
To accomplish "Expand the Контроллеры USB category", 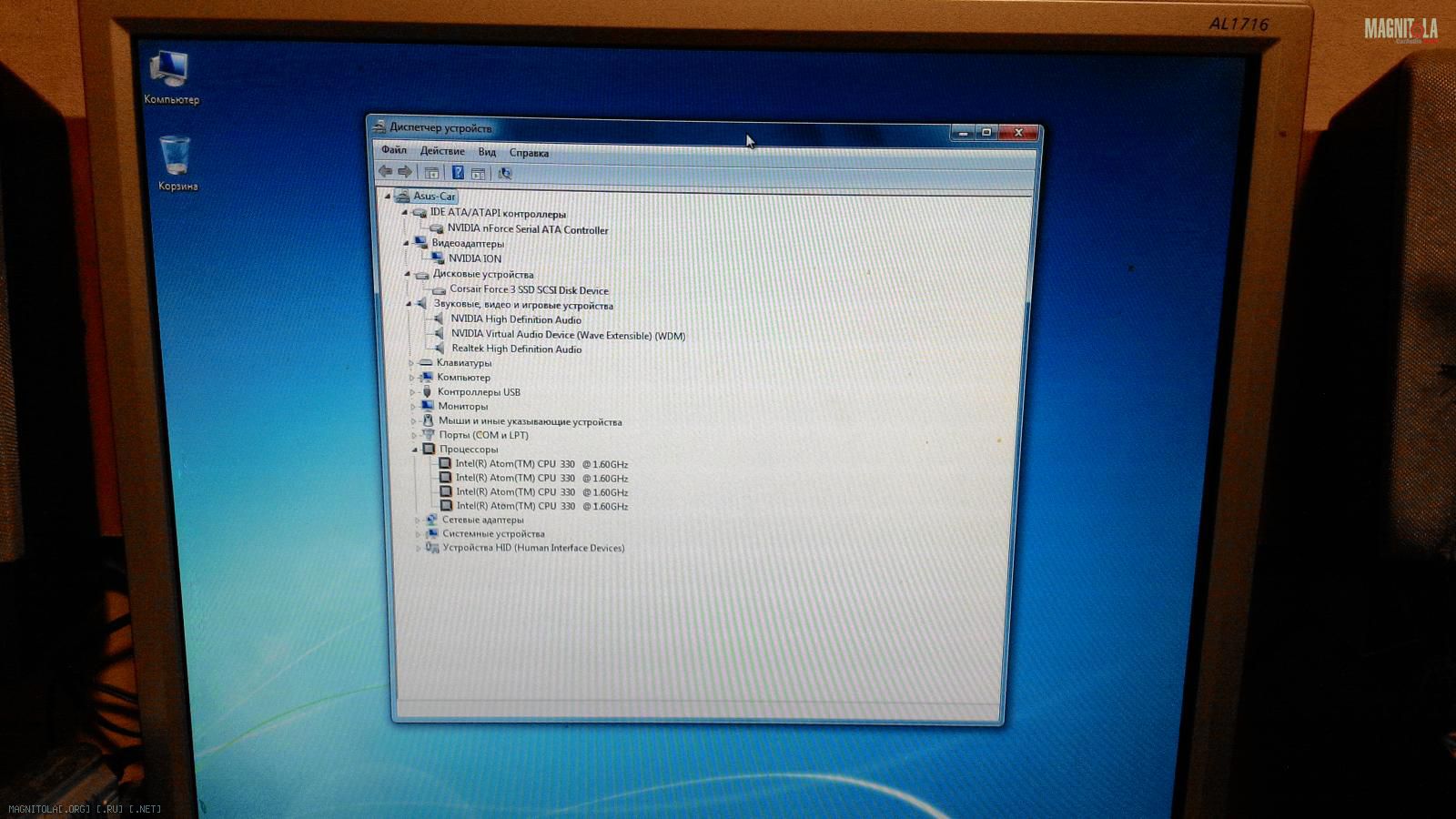I will point(412,392).
